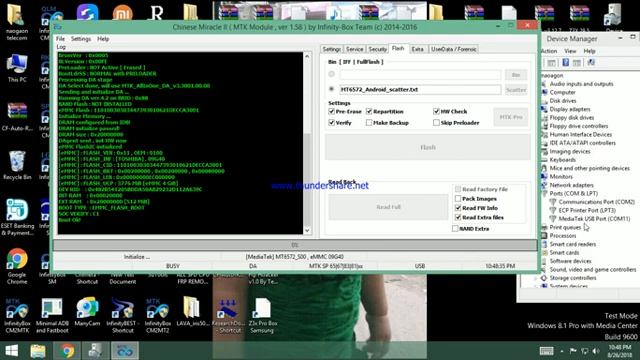Viewport: 640px width, 360px height.
Task: Open ESET Banking & Payment icon
Action: click(x=17, y=218)
